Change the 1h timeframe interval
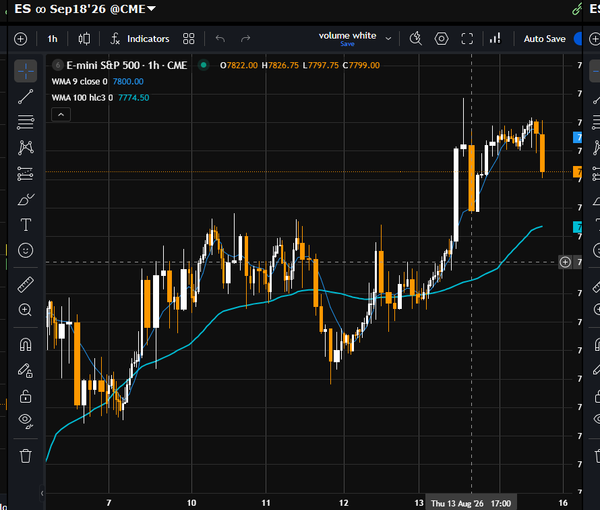600x510 pixels. click(x=52, y=39)
